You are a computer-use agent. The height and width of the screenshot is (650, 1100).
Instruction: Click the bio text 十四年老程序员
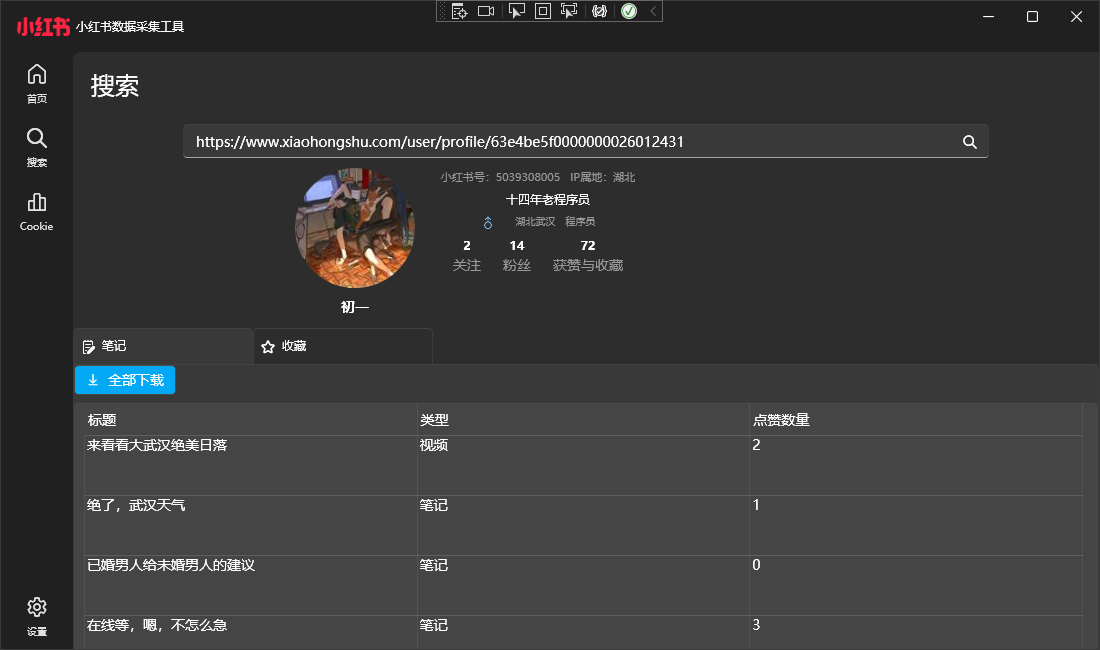pyautogui.click(x=547, y=200)
